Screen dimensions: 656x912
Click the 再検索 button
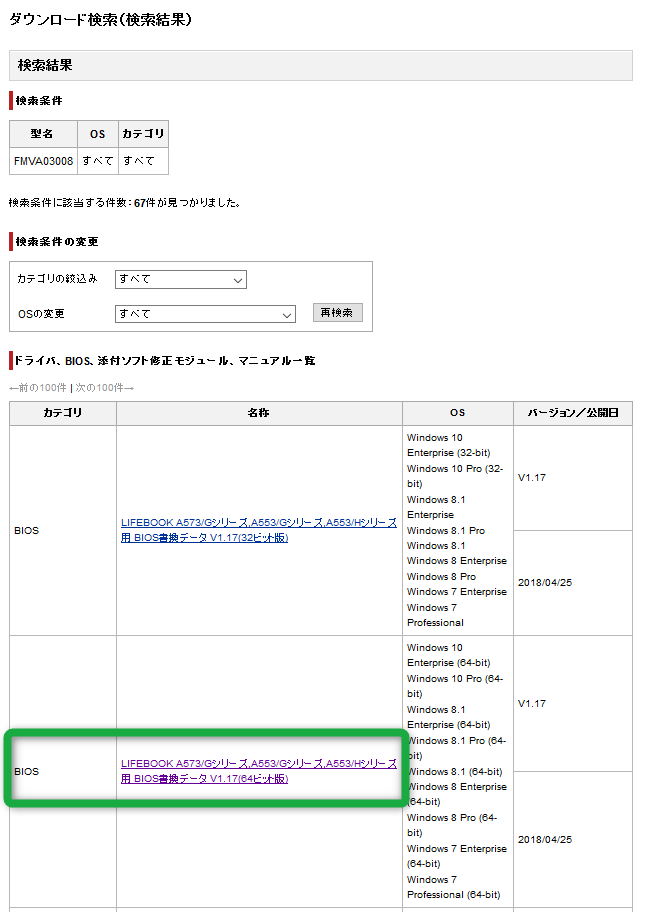coord(337,312)
